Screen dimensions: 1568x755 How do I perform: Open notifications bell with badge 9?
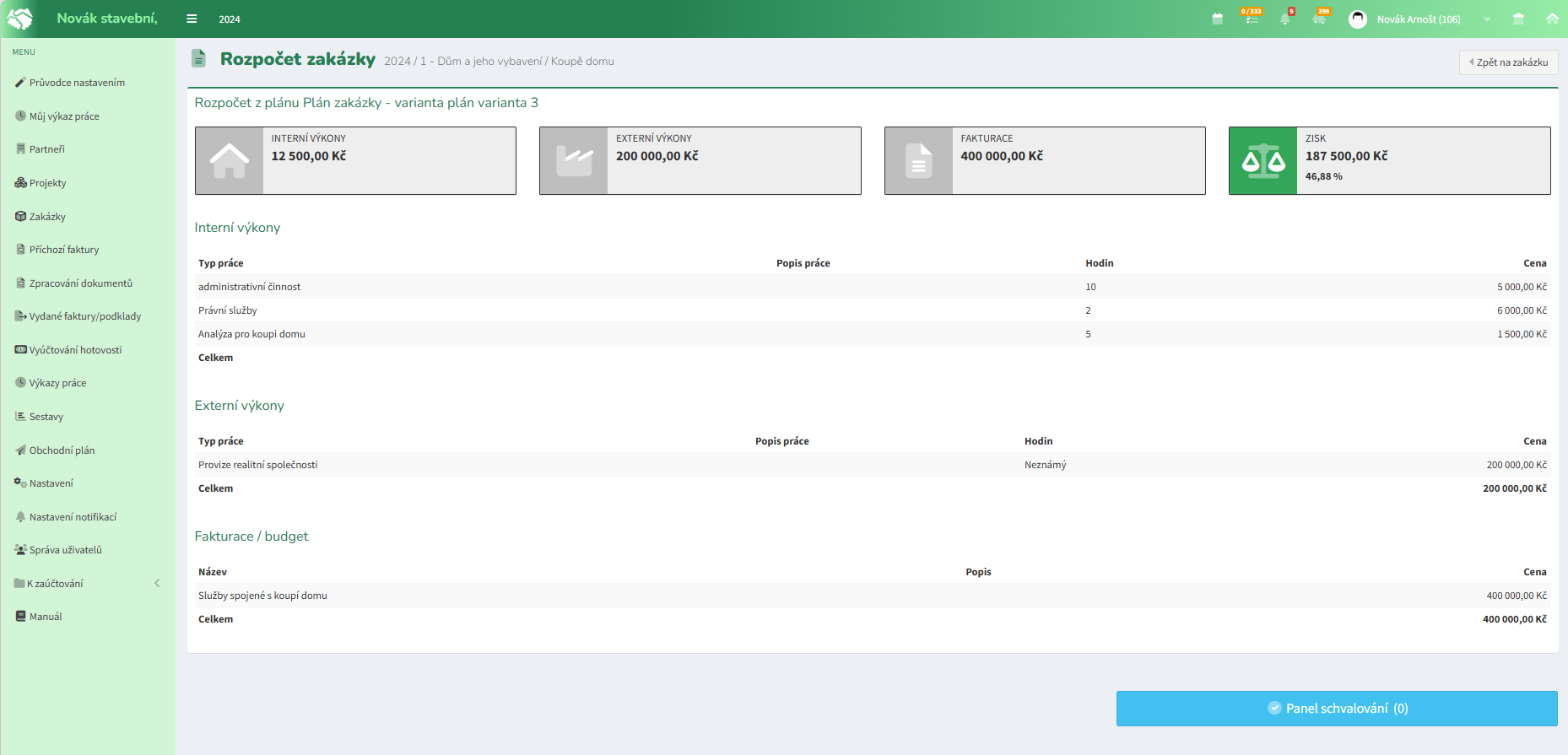pos(1285,18)
